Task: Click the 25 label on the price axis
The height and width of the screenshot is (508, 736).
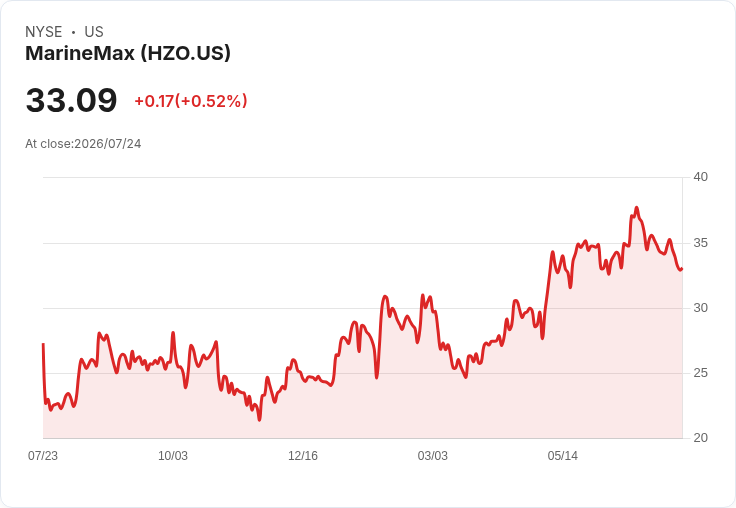Action: pos(701,373)
